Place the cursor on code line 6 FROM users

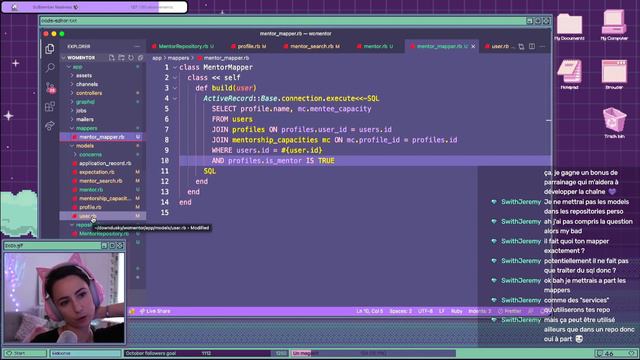(232, 119)
